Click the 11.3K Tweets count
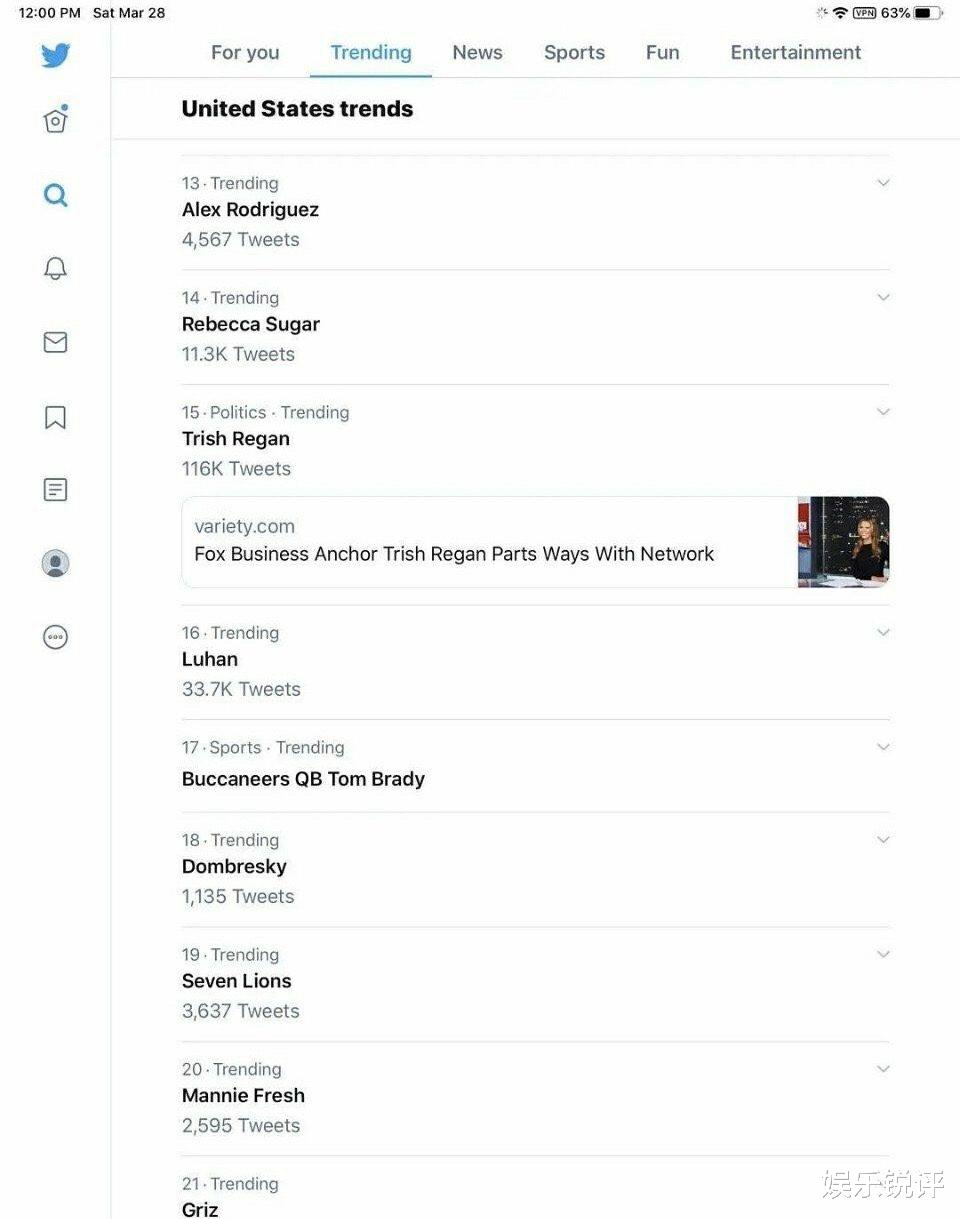 [x=238, y=354]
